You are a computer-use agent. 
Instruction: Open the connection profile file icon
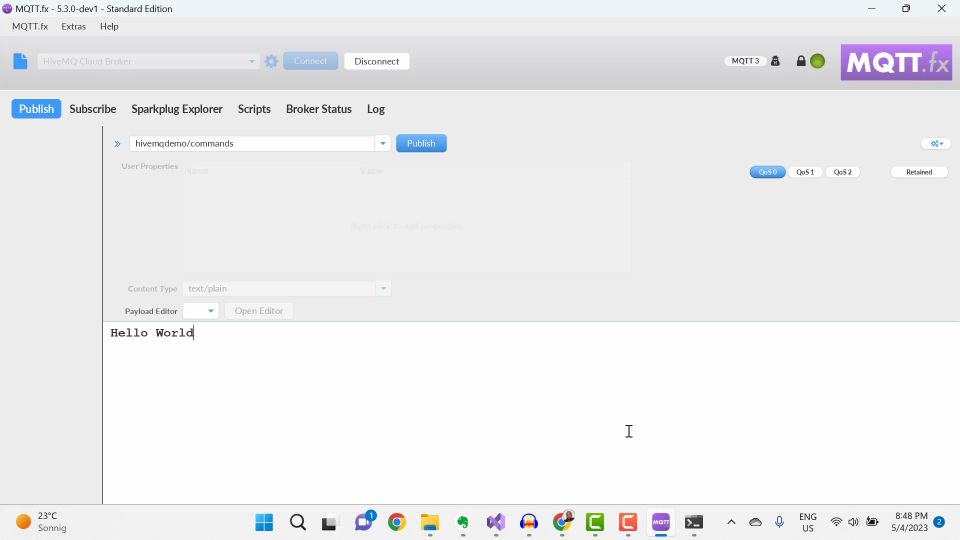pyautogui.click(x=20, y=61)
